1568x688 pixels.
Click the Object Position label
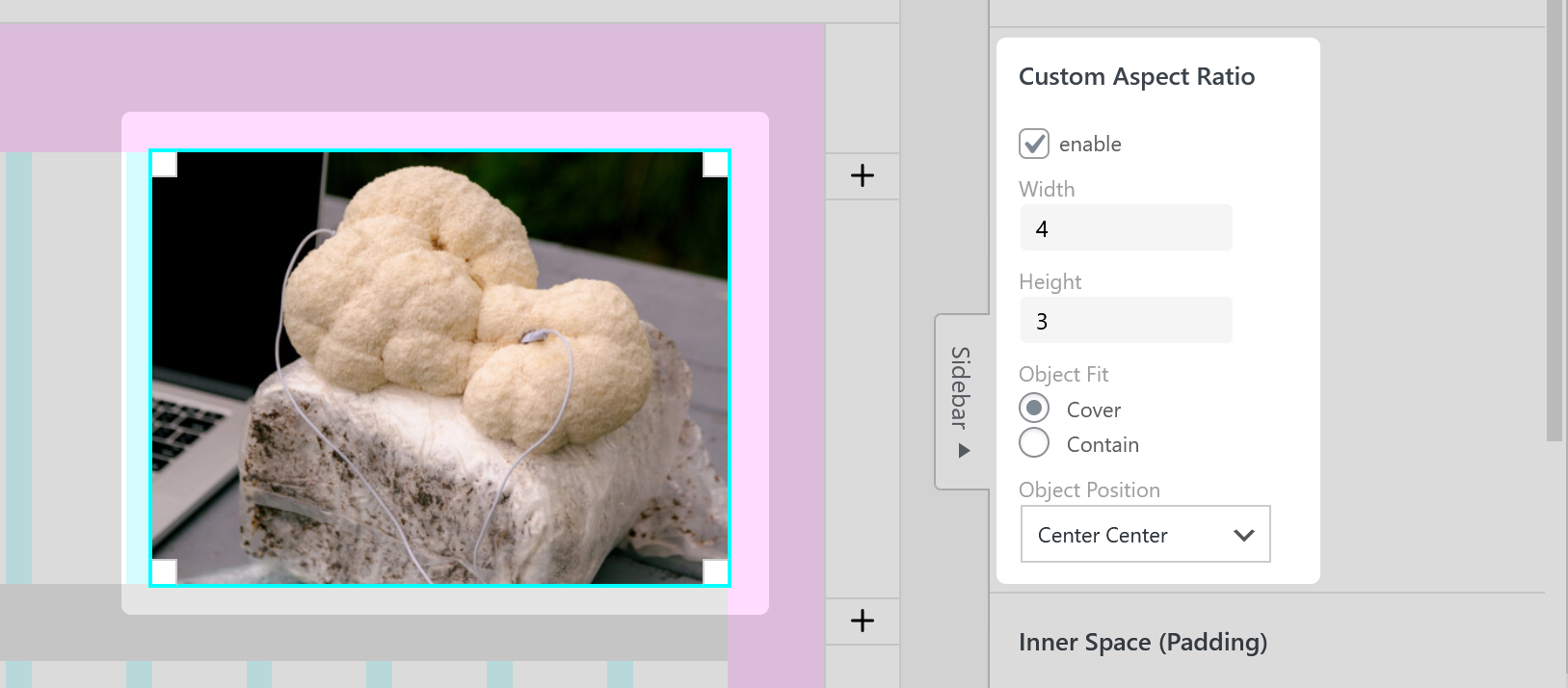(x=1089, y=490)
